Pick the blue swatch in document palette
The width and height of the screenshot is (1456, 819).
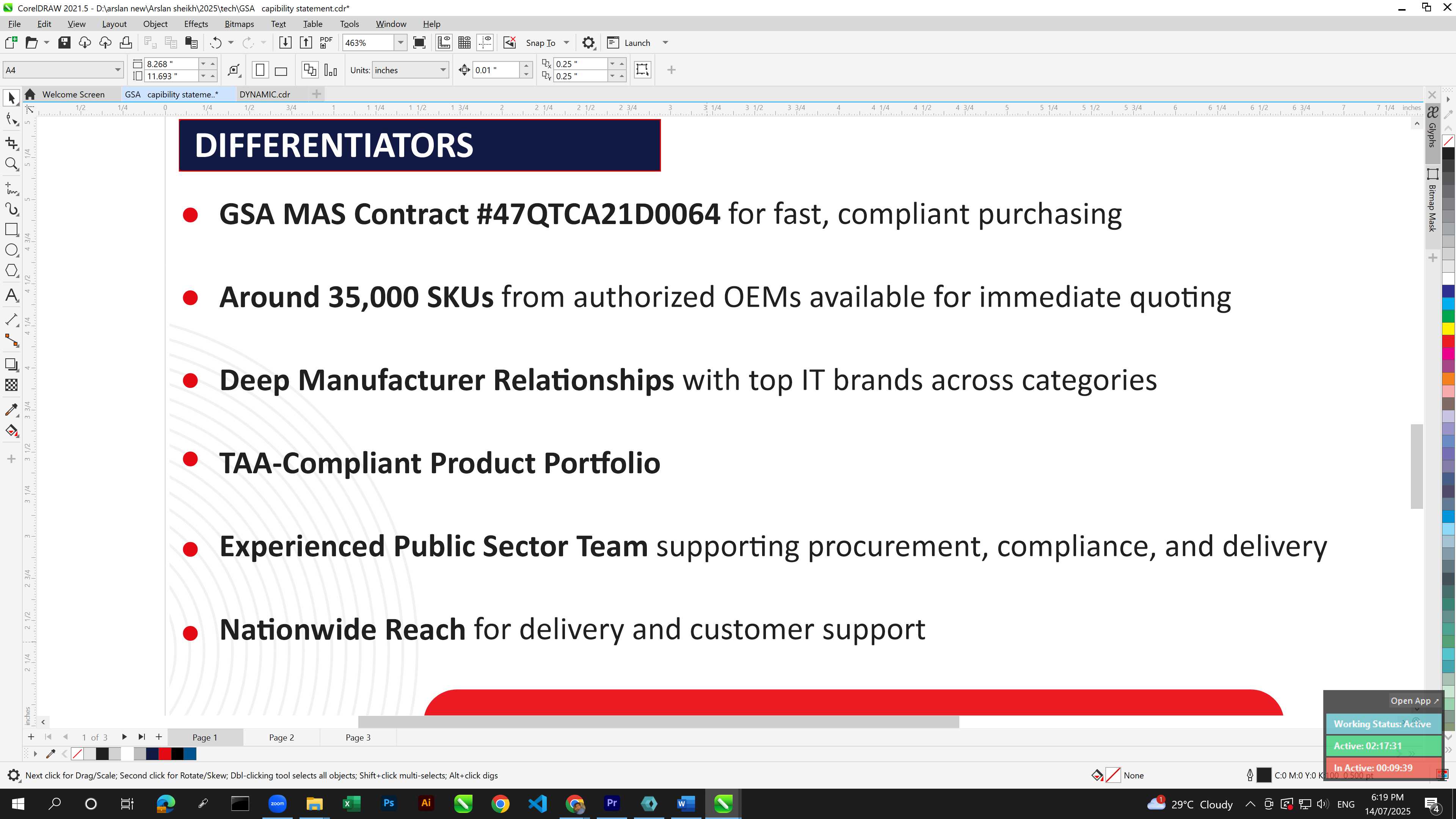coord(190,753)
